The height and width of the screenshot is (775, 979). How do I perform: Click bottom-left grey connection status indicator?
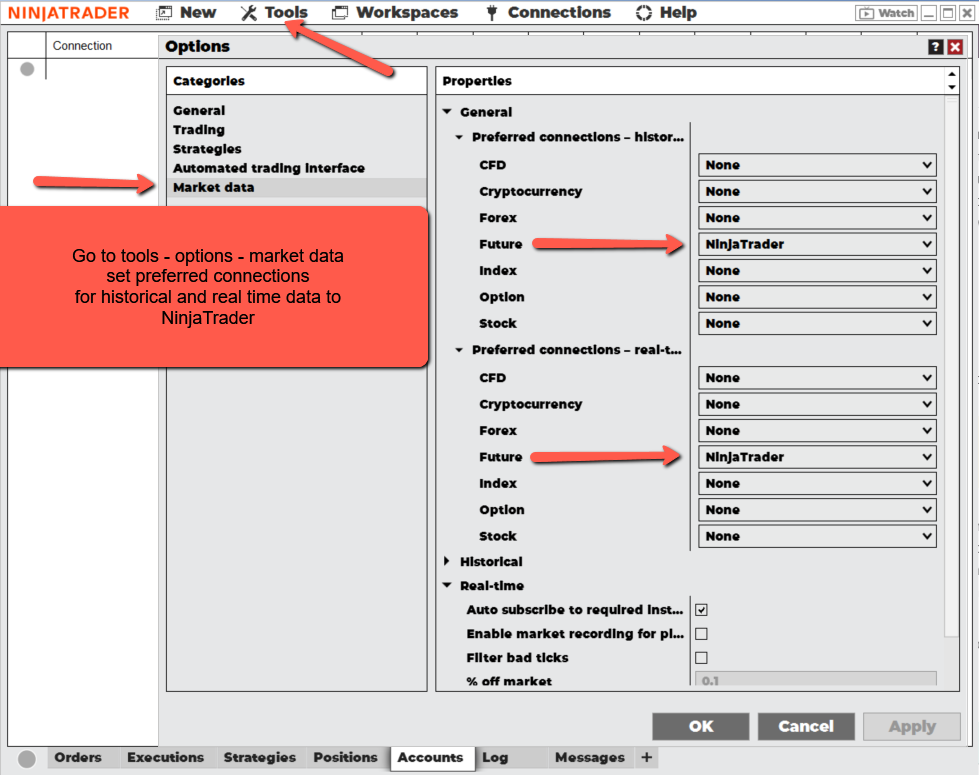click(27, 759)
